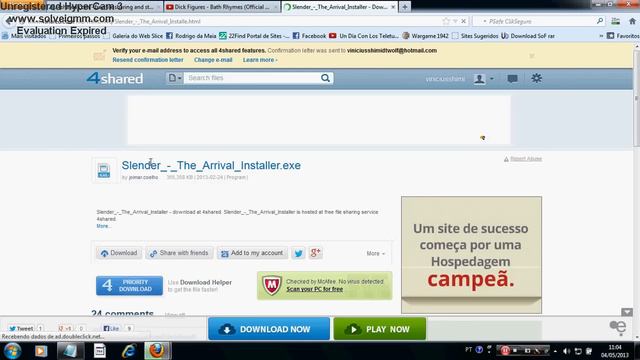This screenshot has height=360, width=640.
Task: Open the taskbar clock showing 11:04
Action: (615, 351)
